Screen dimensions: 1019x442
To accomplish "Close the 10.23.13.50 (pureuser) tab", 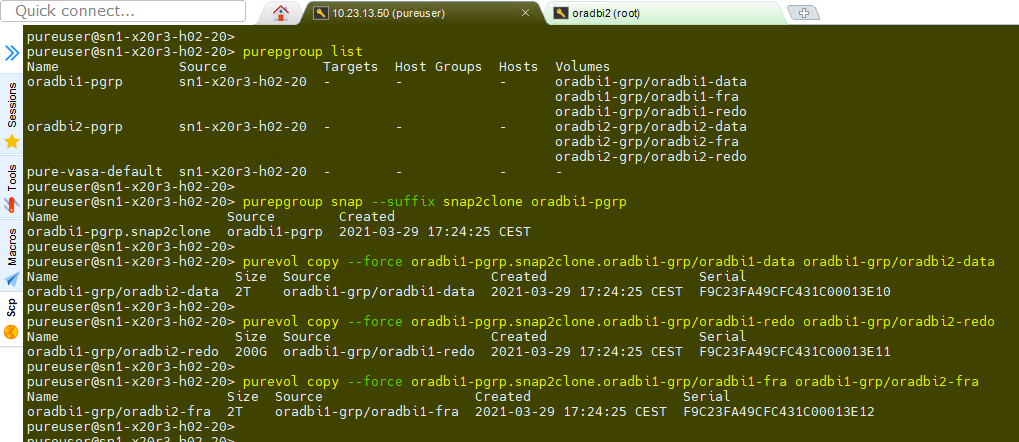I will tap(526, 13).
